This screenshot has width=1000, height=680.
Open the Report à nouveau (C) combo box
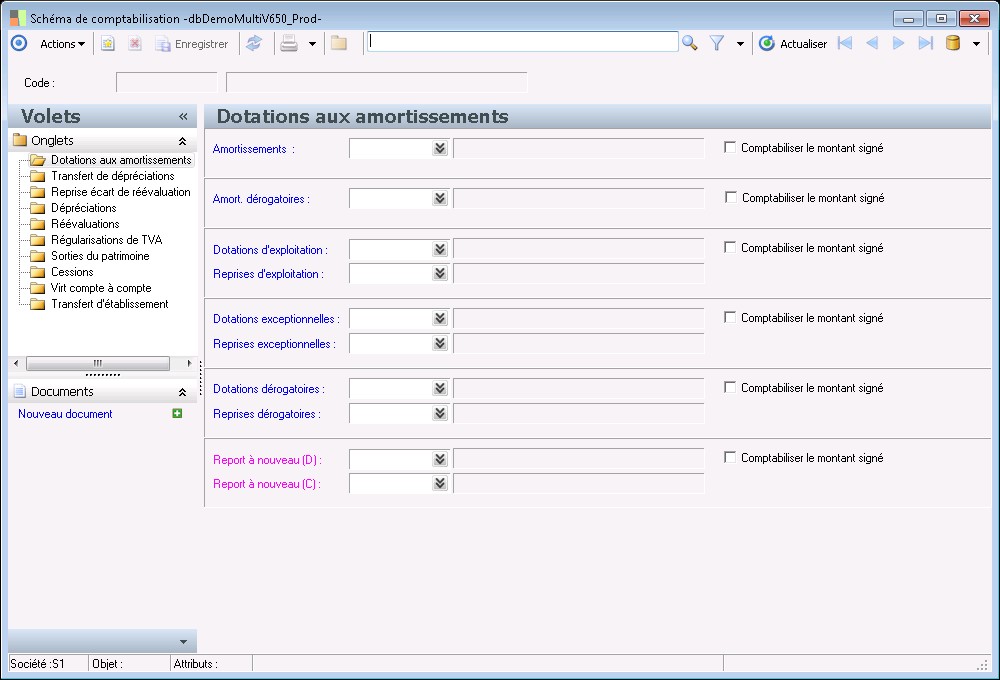[440, 484]
